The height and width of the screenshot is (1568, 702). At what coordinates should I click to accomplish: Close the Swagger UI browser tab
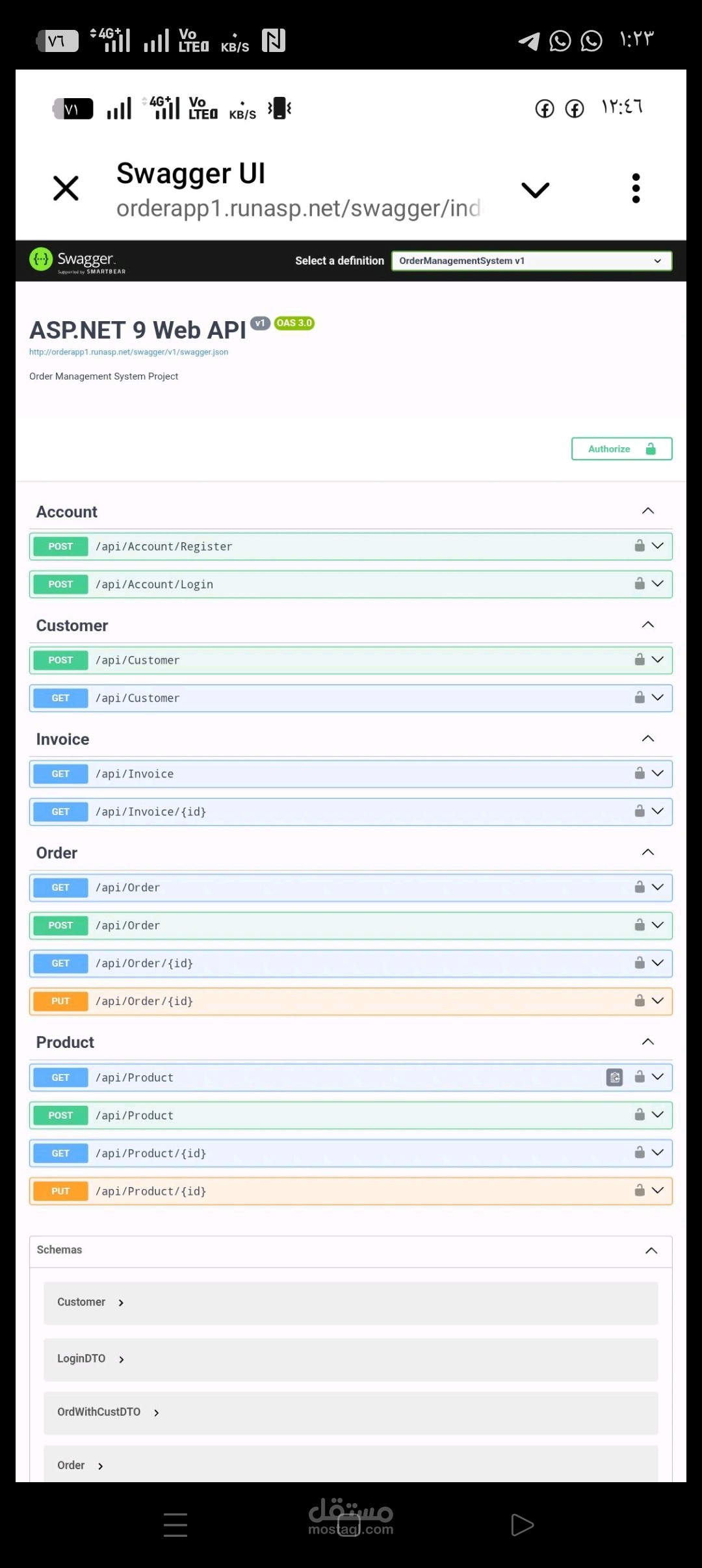[66, 189]
